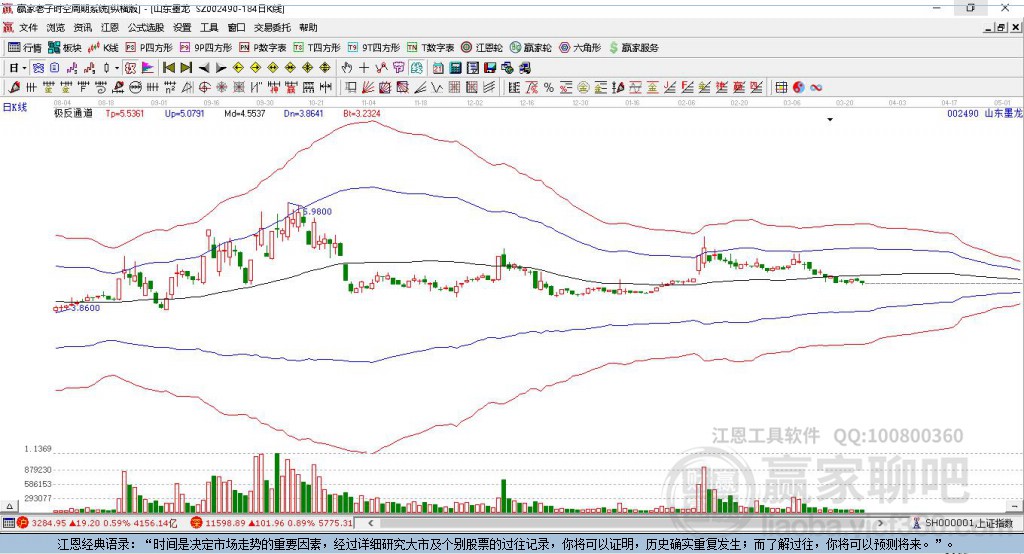
Task: Click the Dn=3.8641 value
Action: click(304, 113)
